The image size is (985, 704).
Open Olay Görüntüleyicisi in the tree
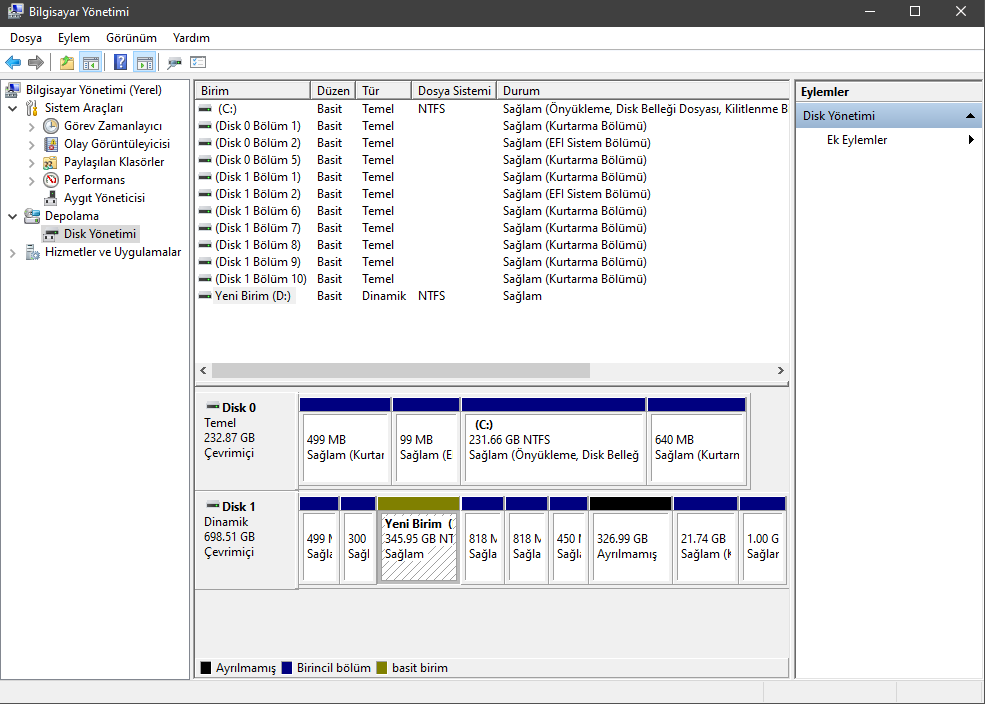[x=116, y=144]
